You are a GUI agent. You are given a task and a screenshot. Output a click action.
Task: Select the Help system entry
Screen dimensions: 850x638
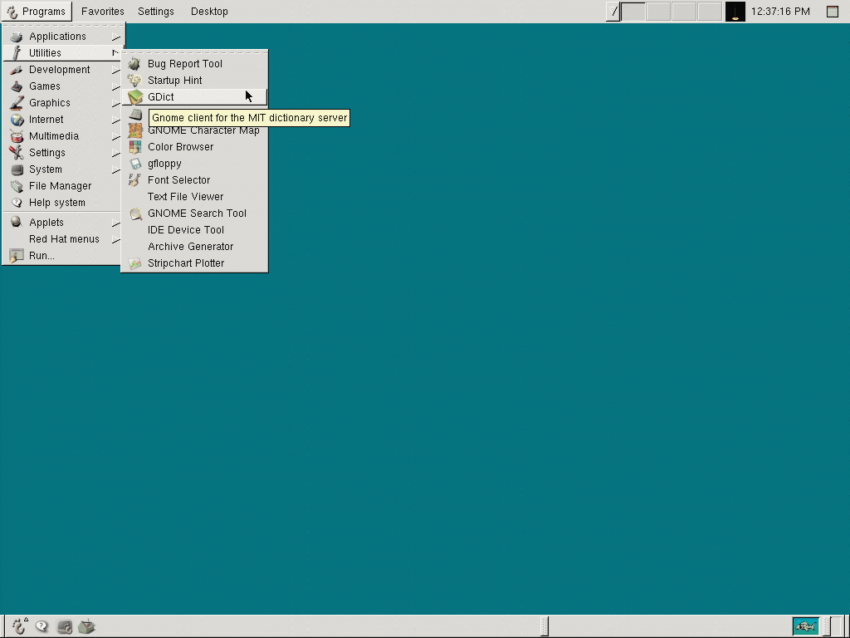click(x=63, y=203)
